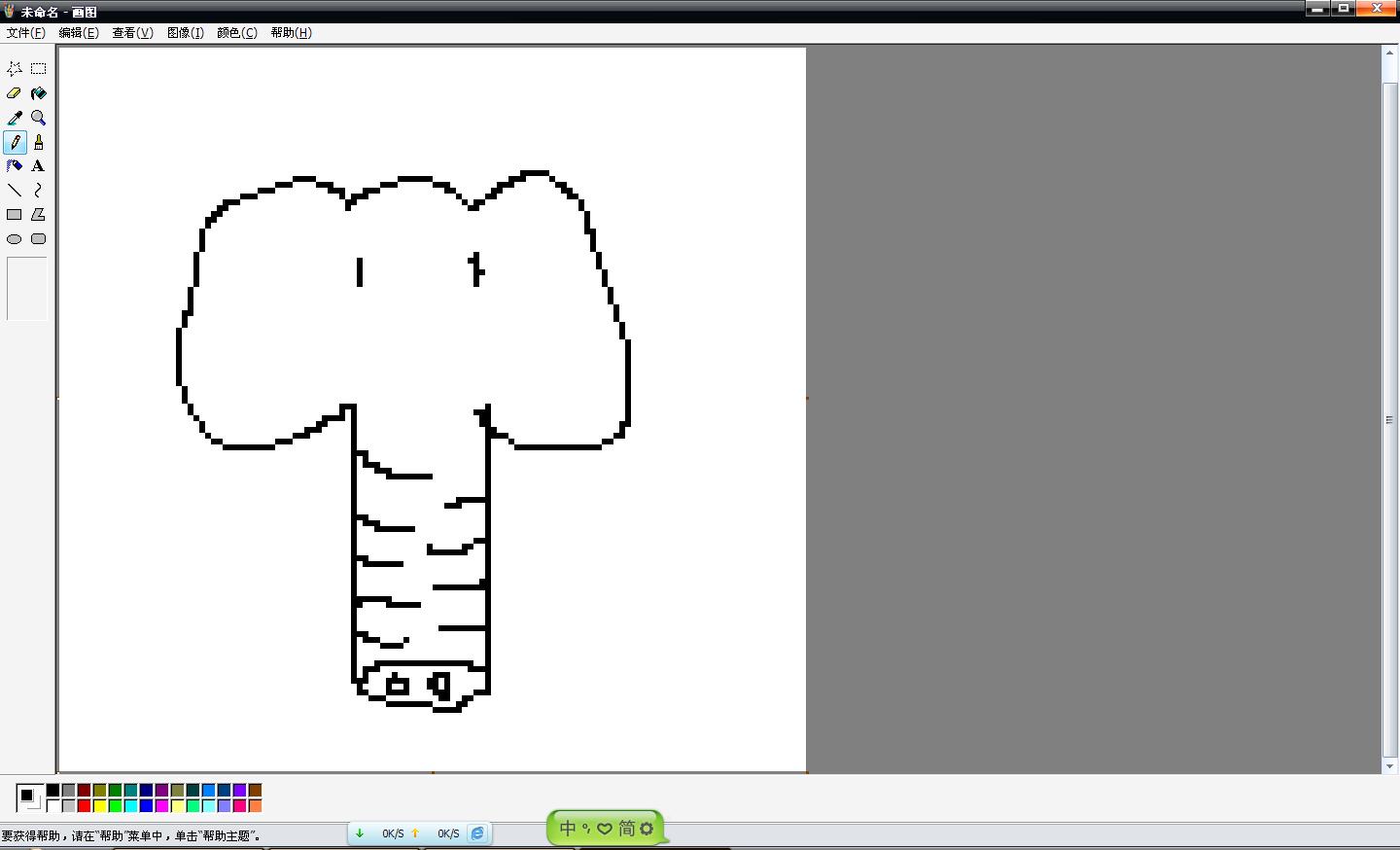Select the rectangular Select tool

39,69
